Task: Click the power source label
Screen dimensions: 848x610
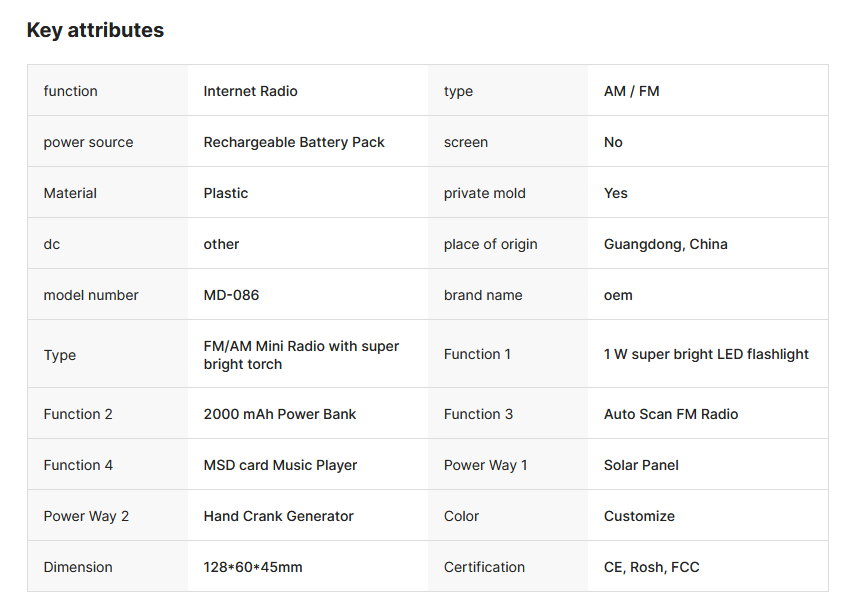Action: [x=88, y=142]
